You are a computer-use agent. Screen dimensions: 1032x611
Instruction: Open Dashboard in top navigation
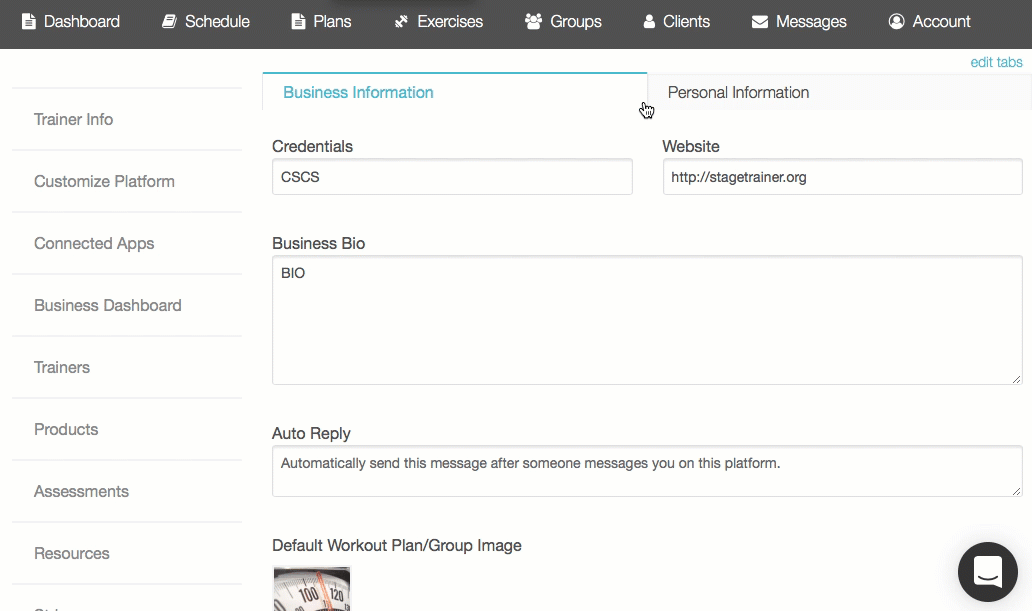point(71,22)
